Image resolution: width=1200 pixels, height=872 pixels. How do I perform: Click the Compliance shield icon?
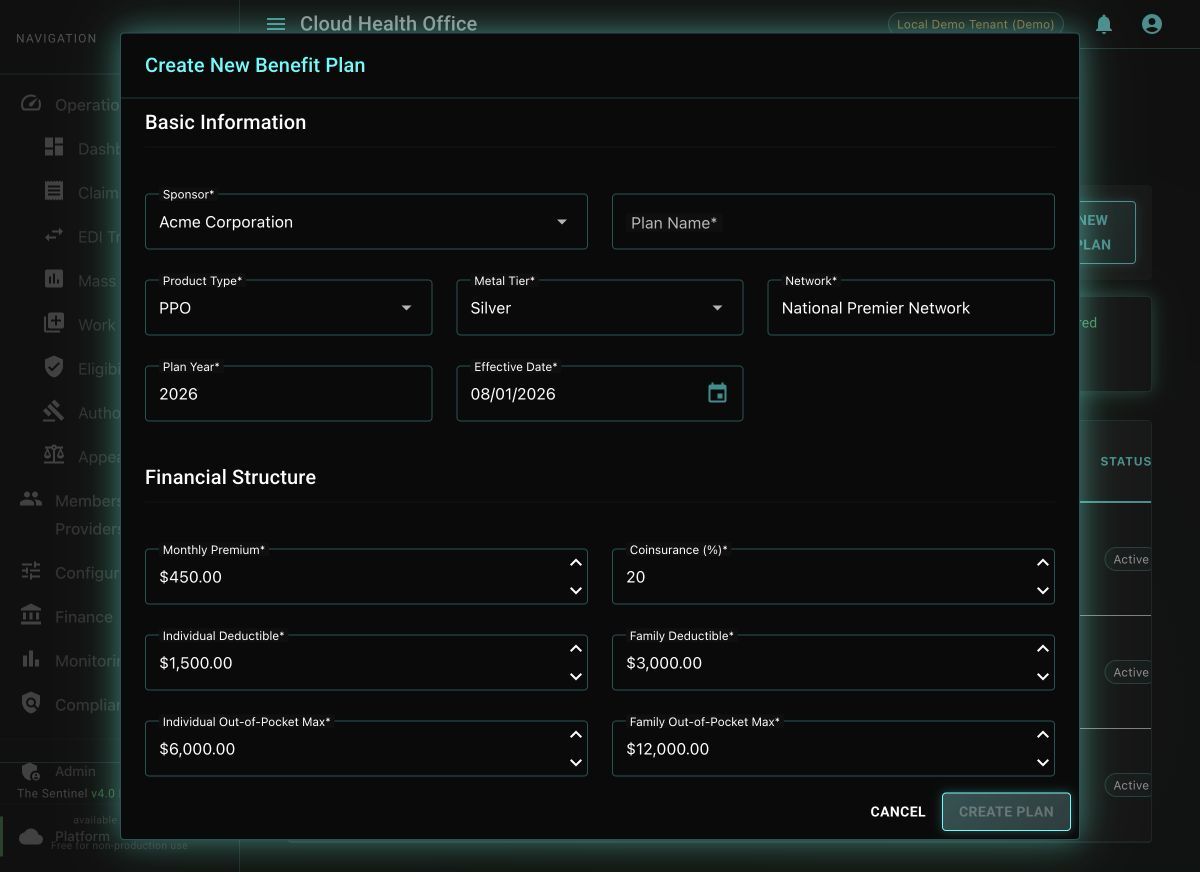pyautogui.click(x=31, y=703)
